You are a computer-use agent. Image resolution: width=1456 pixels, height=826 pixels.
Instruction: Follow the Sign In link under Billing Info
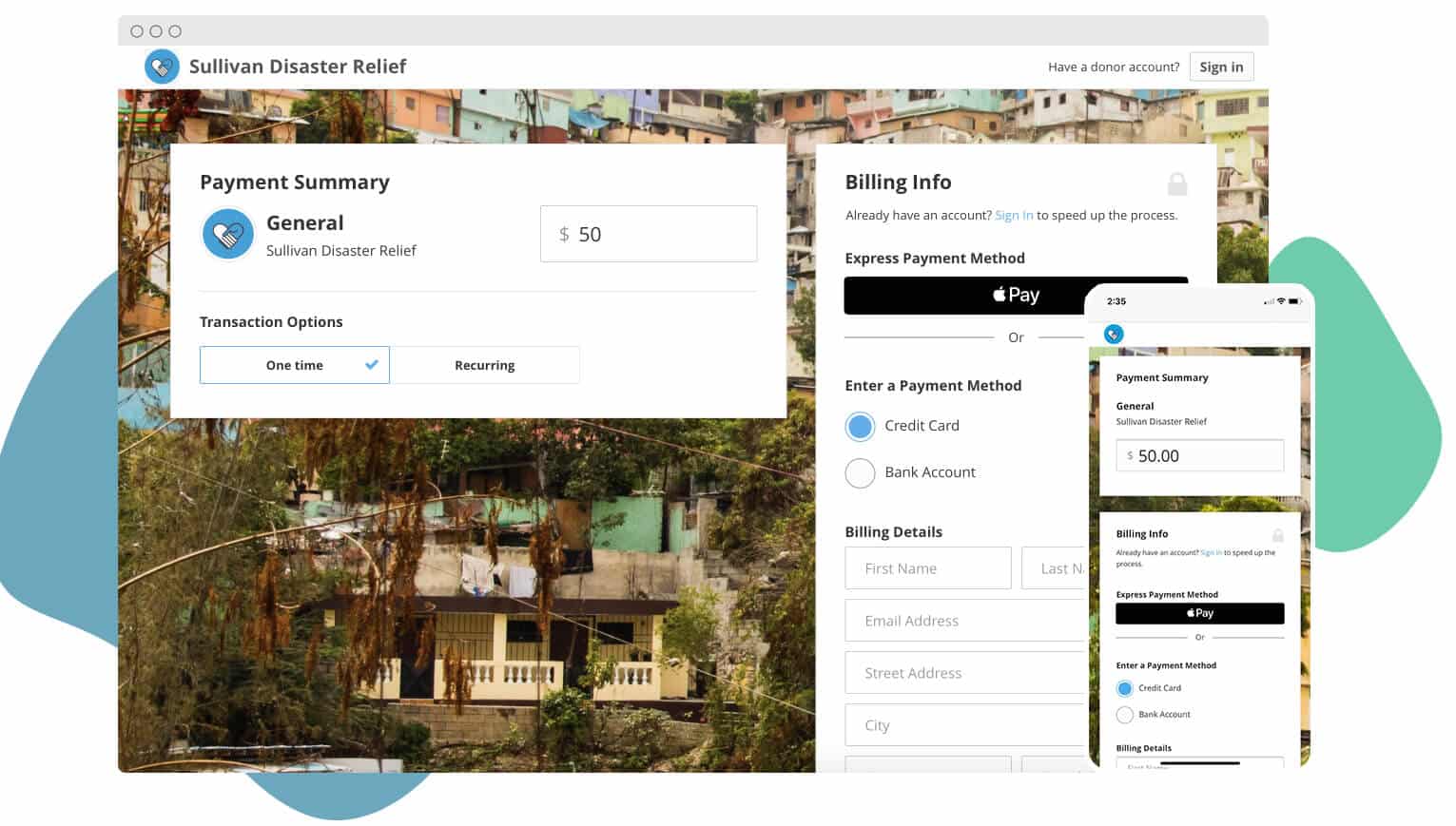click(x=1014, y=216)
